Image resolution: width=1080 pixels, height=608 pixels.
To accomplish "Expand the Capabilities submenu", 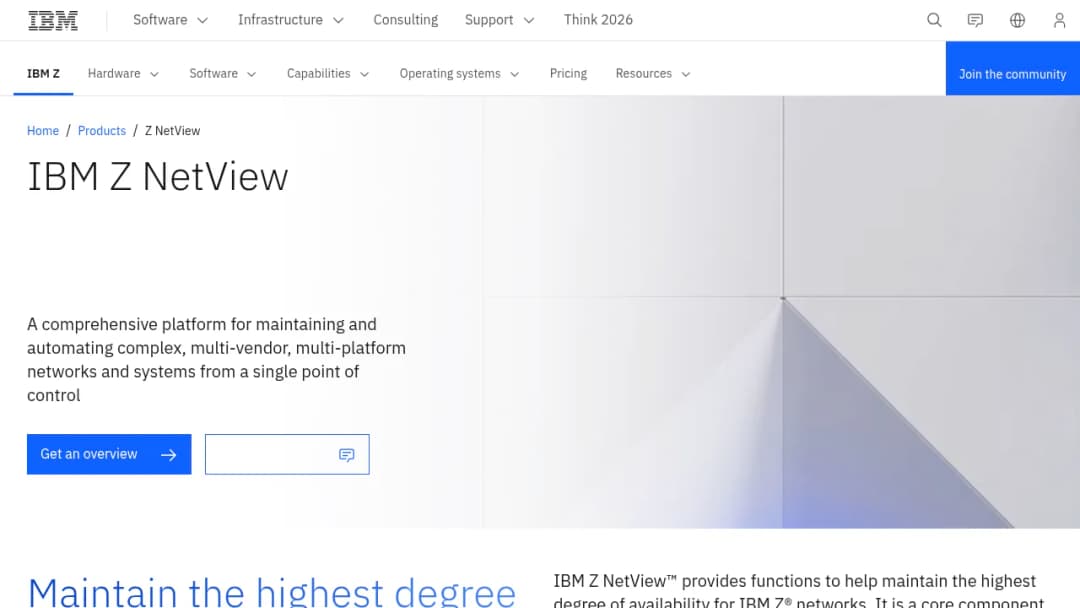I will (328, 74).
